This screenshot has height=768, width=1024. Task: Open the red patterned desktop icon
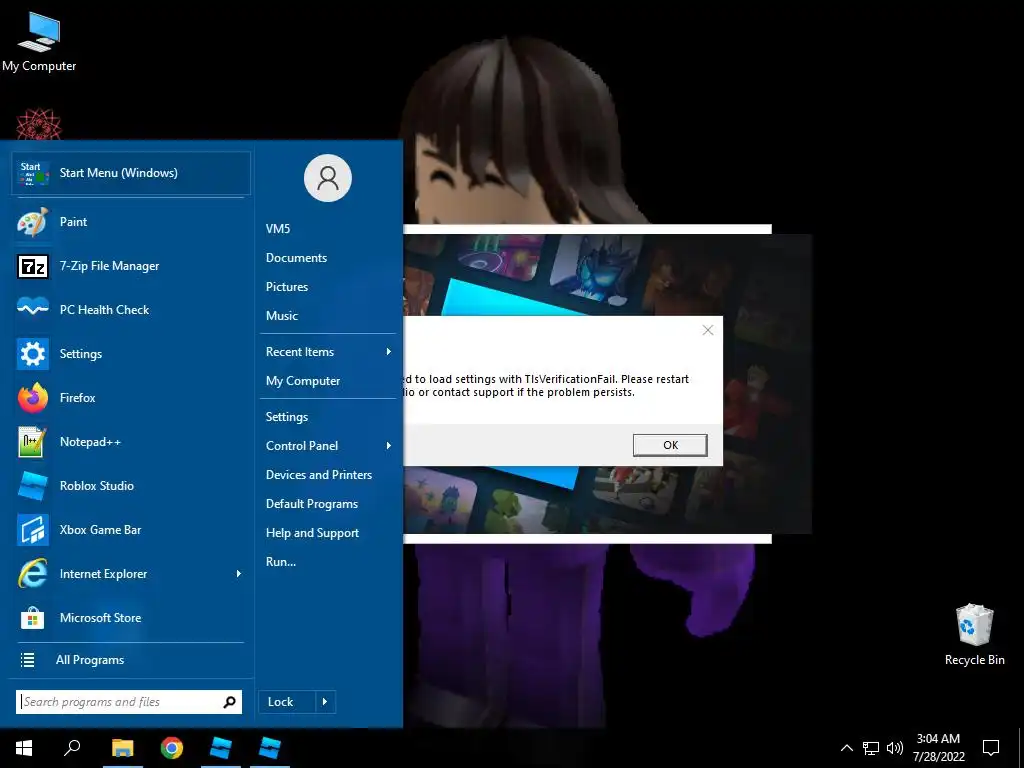pos(39,125)
